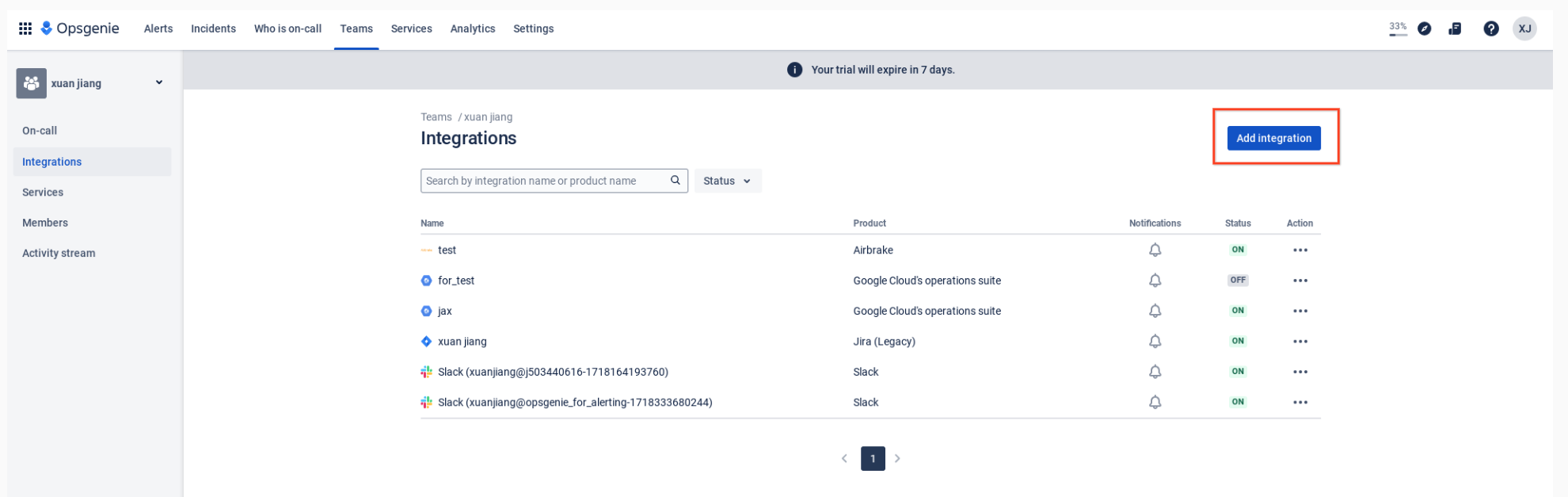This screenshot has height=497, width=1568.
Task: Open Activity stream in the sidebar
Action: (x=92, y=253)
